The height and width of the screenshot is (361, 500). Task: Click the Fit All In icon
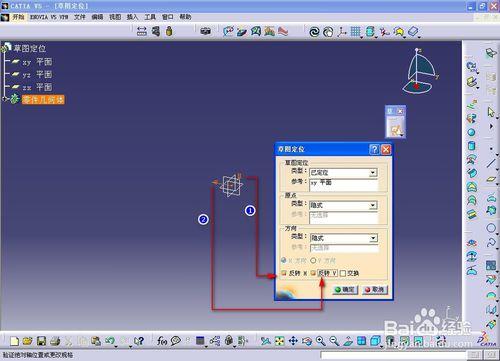pyautogui.click(x=279, y=341)
